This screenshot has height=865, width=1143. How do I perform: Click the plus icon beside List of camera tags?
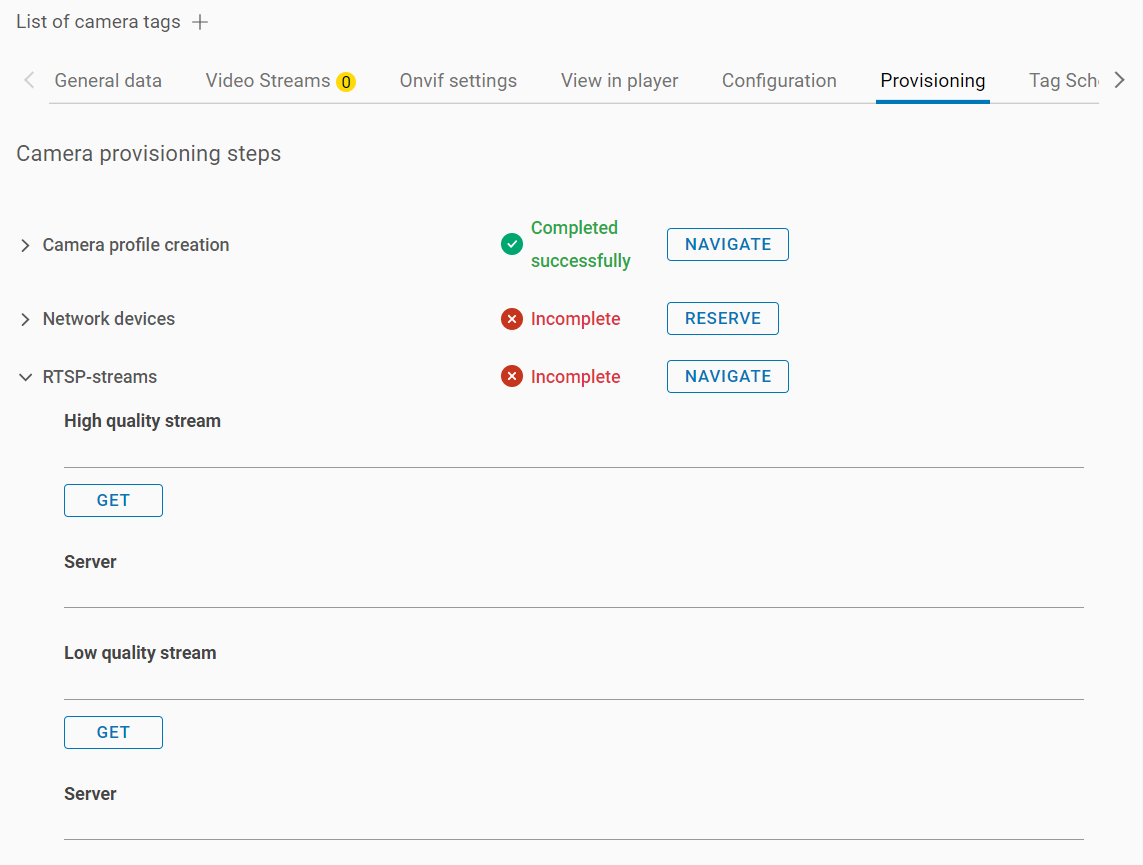[x=200, y=22]
